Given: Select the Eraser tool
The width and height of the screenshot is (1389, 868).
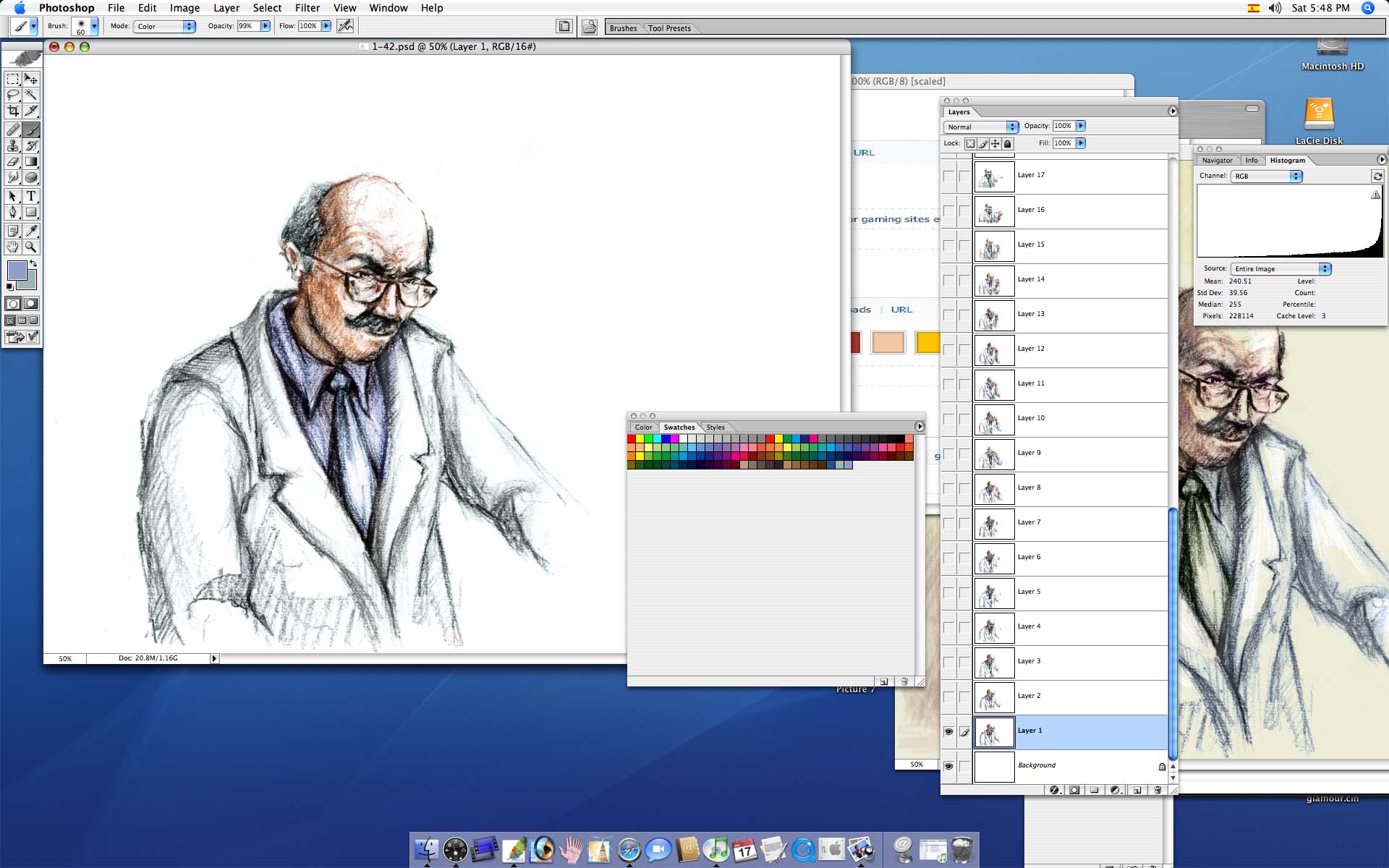Looking at the screenshot, I should click(x=13, y=162).
